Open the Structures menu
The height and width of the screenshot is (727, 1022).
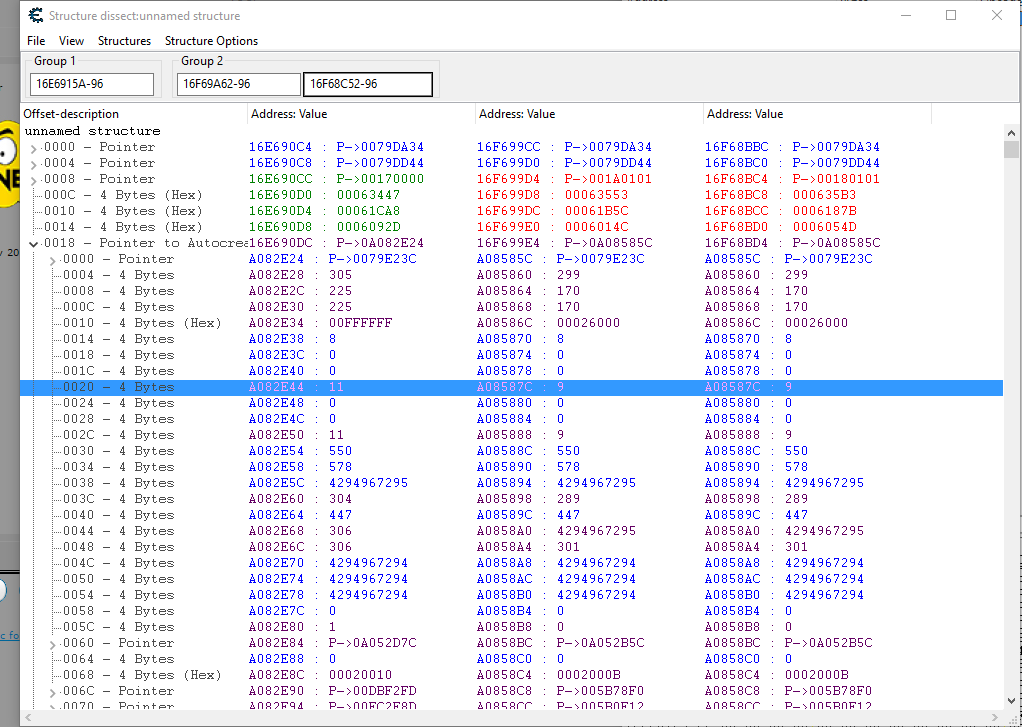(124, 40)
